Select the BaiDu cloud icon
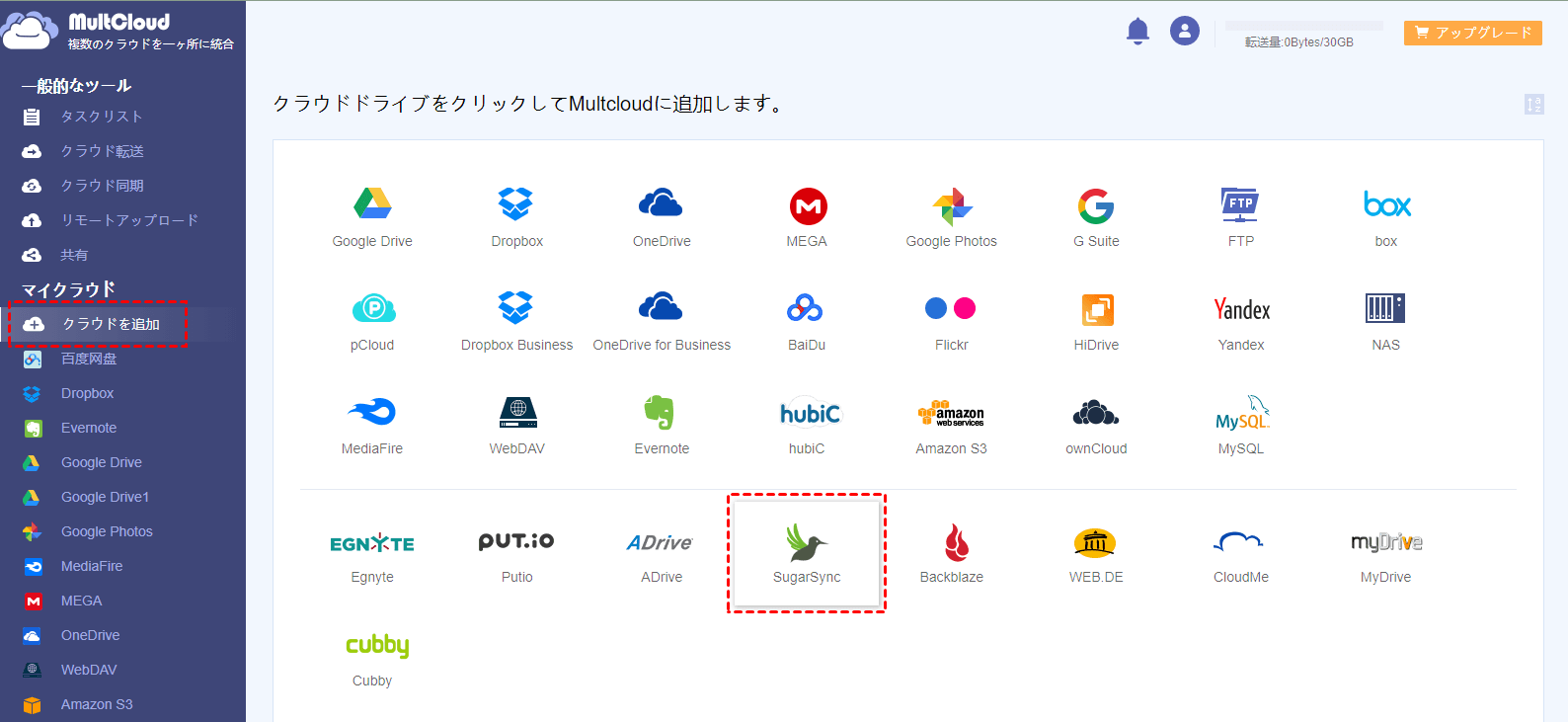 807,320
